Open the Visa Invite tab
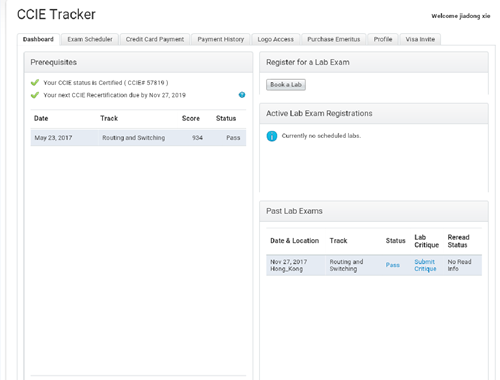Viewport: 500px width, 380px height. (420, 39)
